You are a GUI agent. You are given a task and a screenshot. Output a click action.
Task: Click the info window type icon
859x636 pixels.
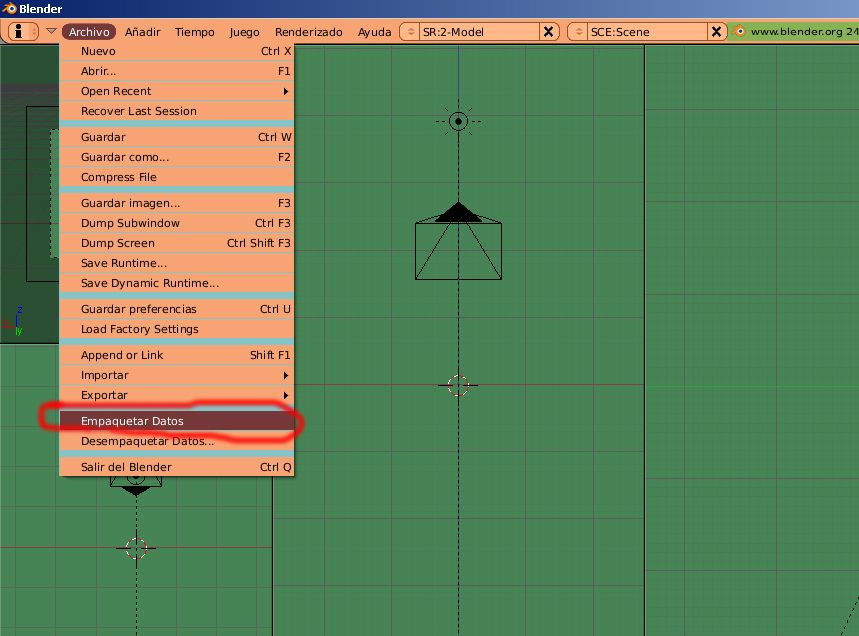click(x=23, y=32)
